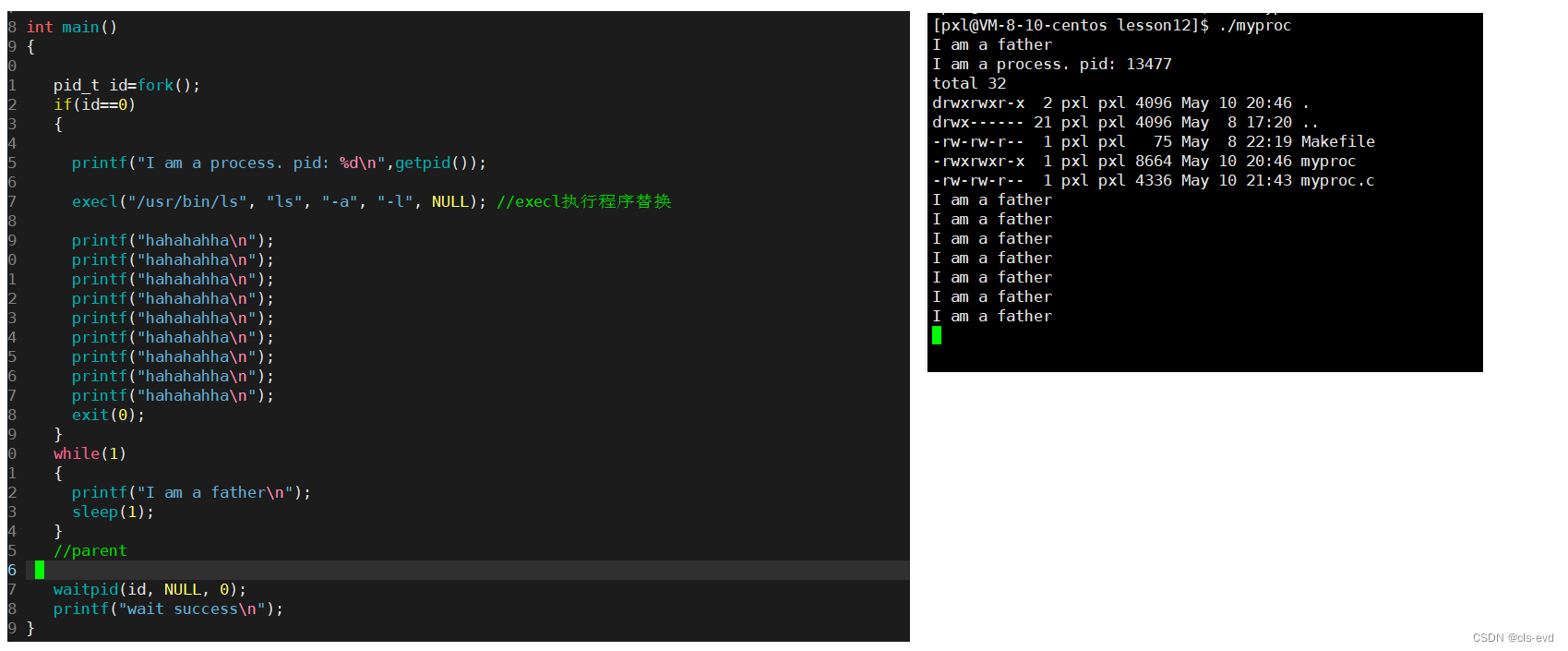Click the 'exit(0);' statement
The image size is (1568, 651).
(108, 416)
